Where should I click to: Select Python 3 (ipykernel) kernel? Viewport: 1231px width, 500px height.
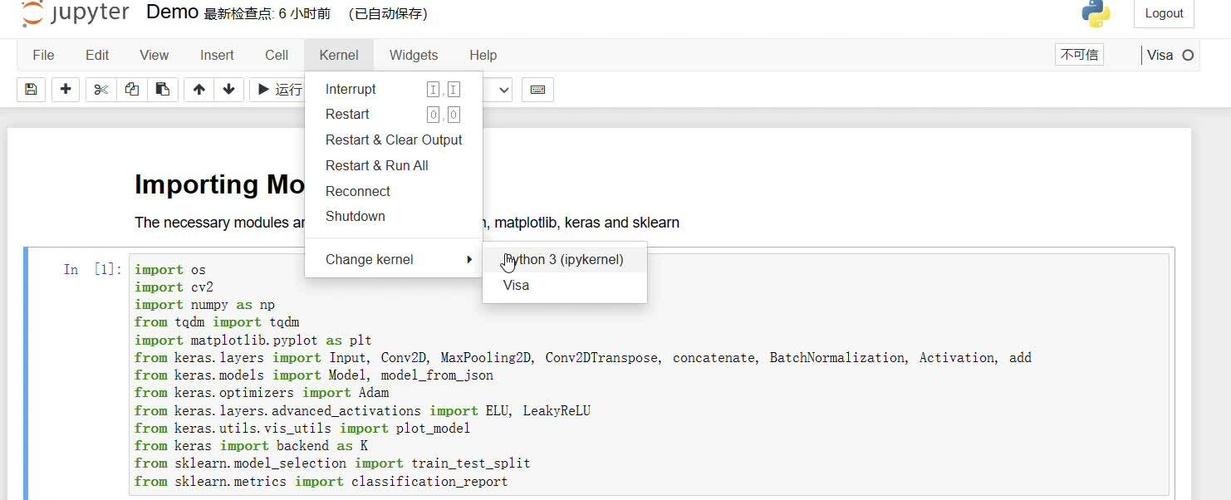[564, 260]
